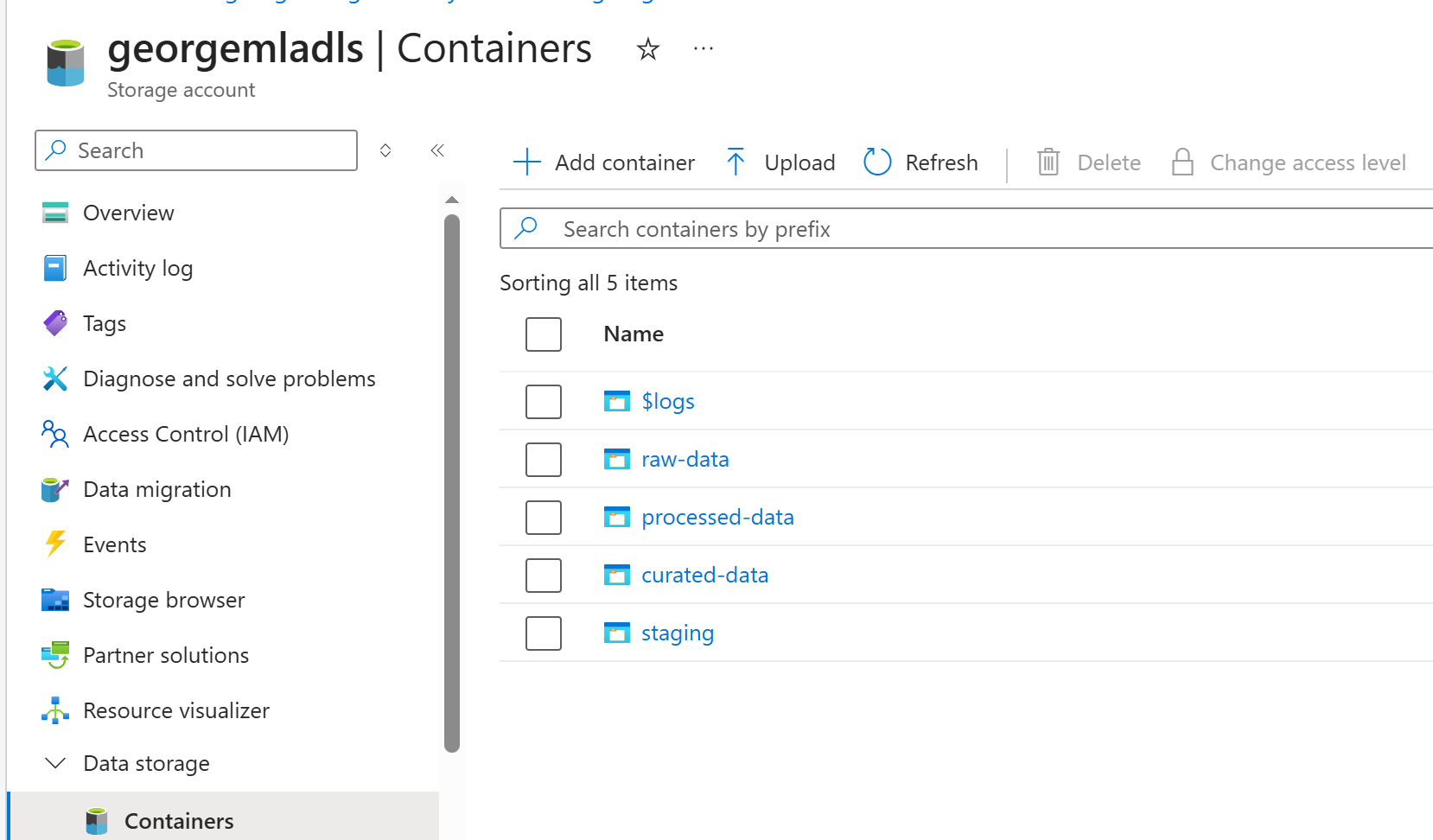Click the $logs container icon
Viewport: 1433px width, 840px height.
[x=617, y=401]
